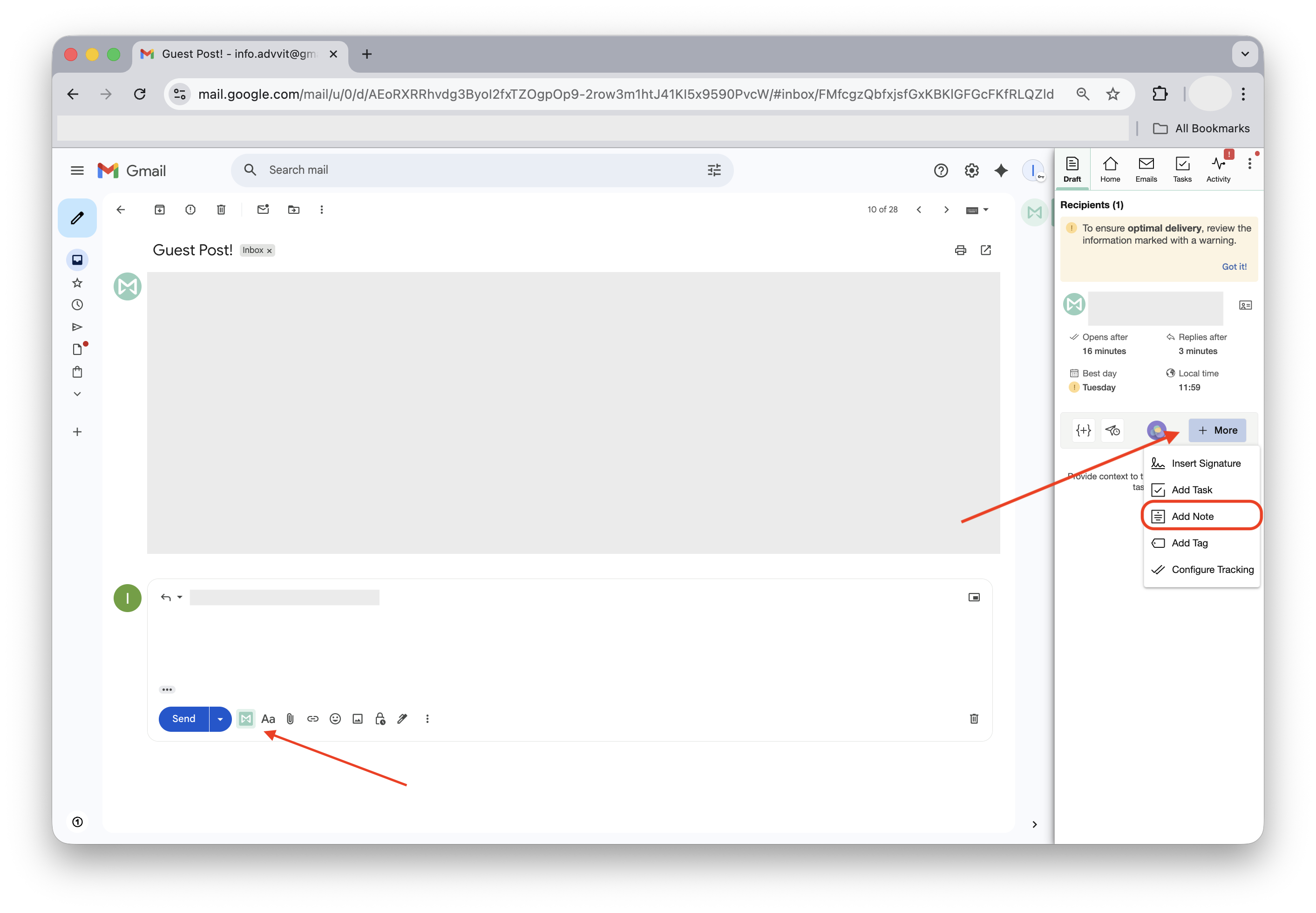
Task: Open Gmail Support help icon
Action: (x=941, y=170)
